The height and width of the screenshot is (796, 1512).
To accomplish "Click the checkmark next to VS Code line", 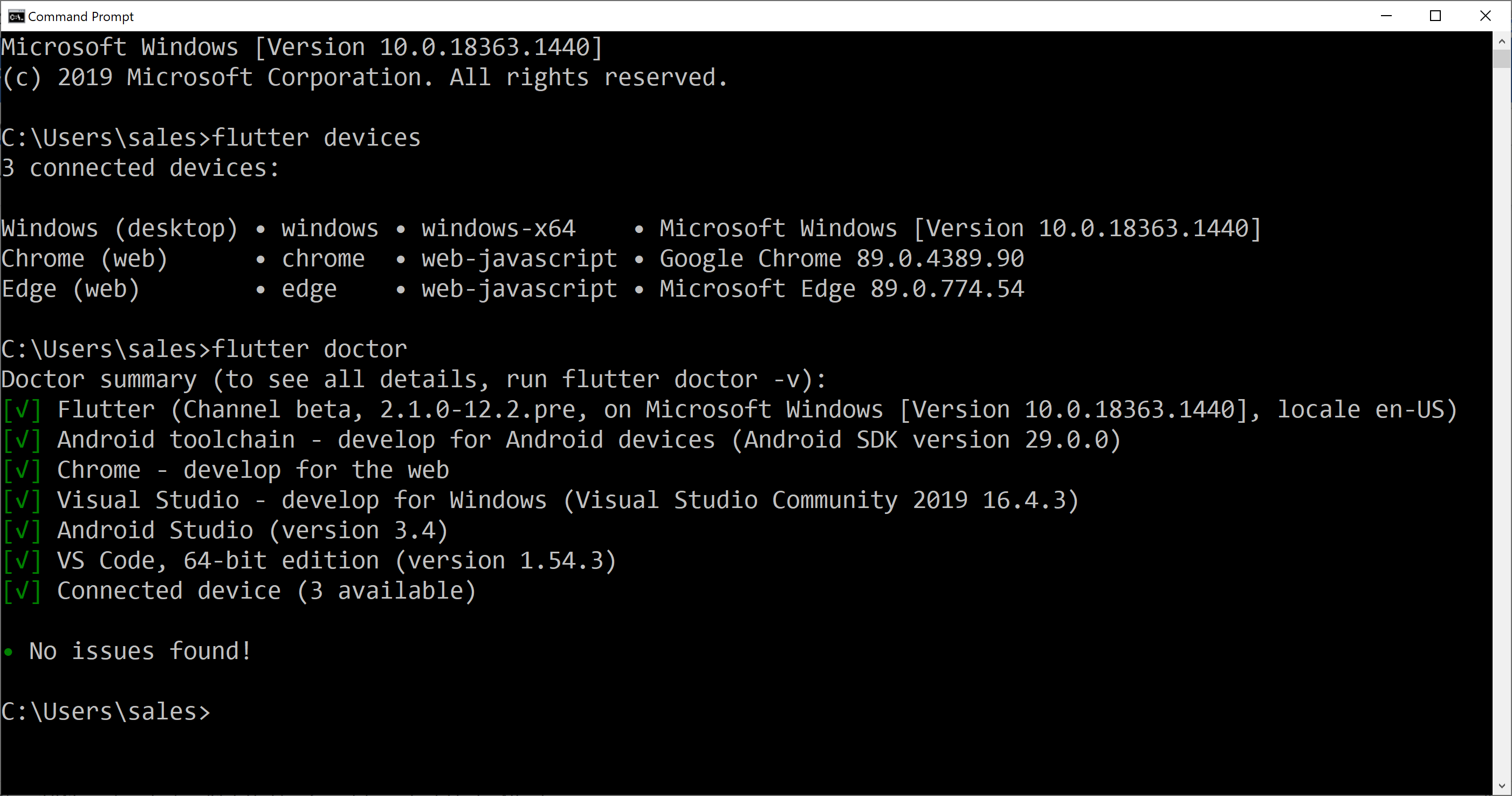I will [x=22, y=561].
